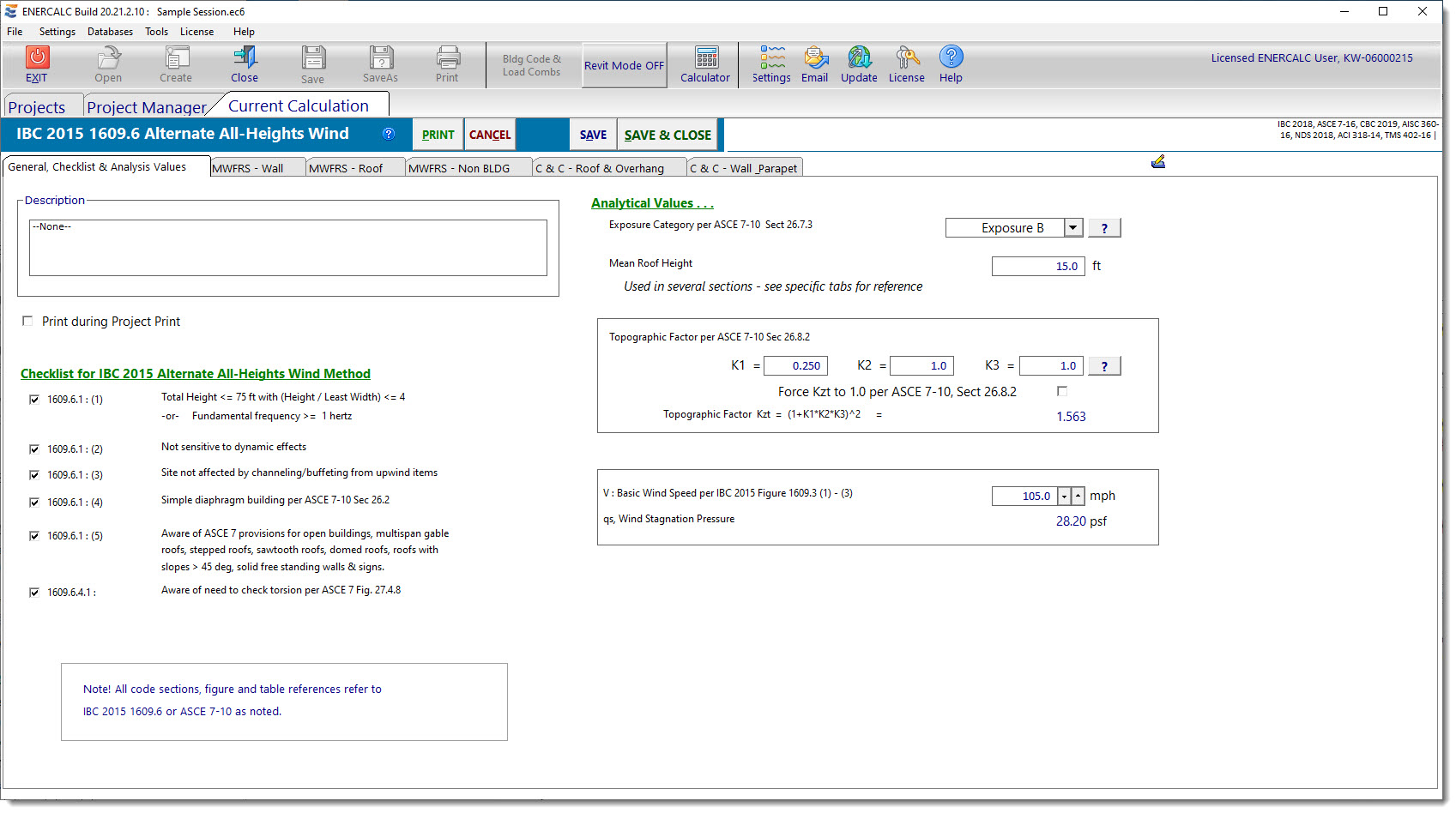Click the pencil edit icon above the panel
This screenshot has width=1456, height=813.
pos(1157,162)
